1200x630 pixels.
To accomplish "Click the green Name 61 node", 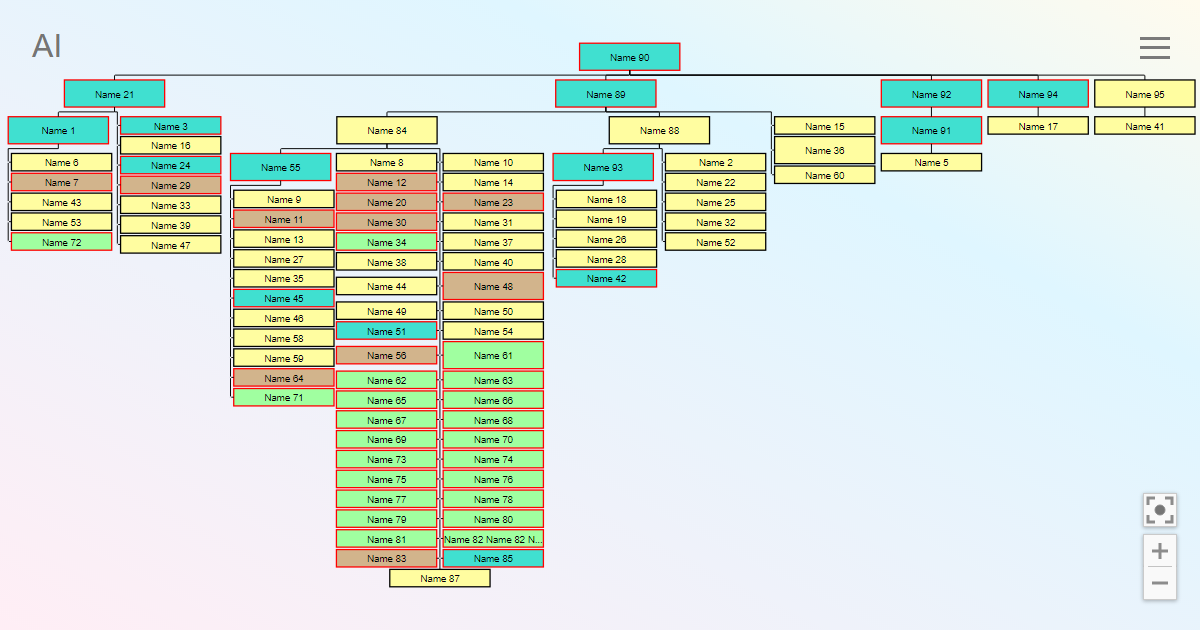I will (x=492, y=355).
